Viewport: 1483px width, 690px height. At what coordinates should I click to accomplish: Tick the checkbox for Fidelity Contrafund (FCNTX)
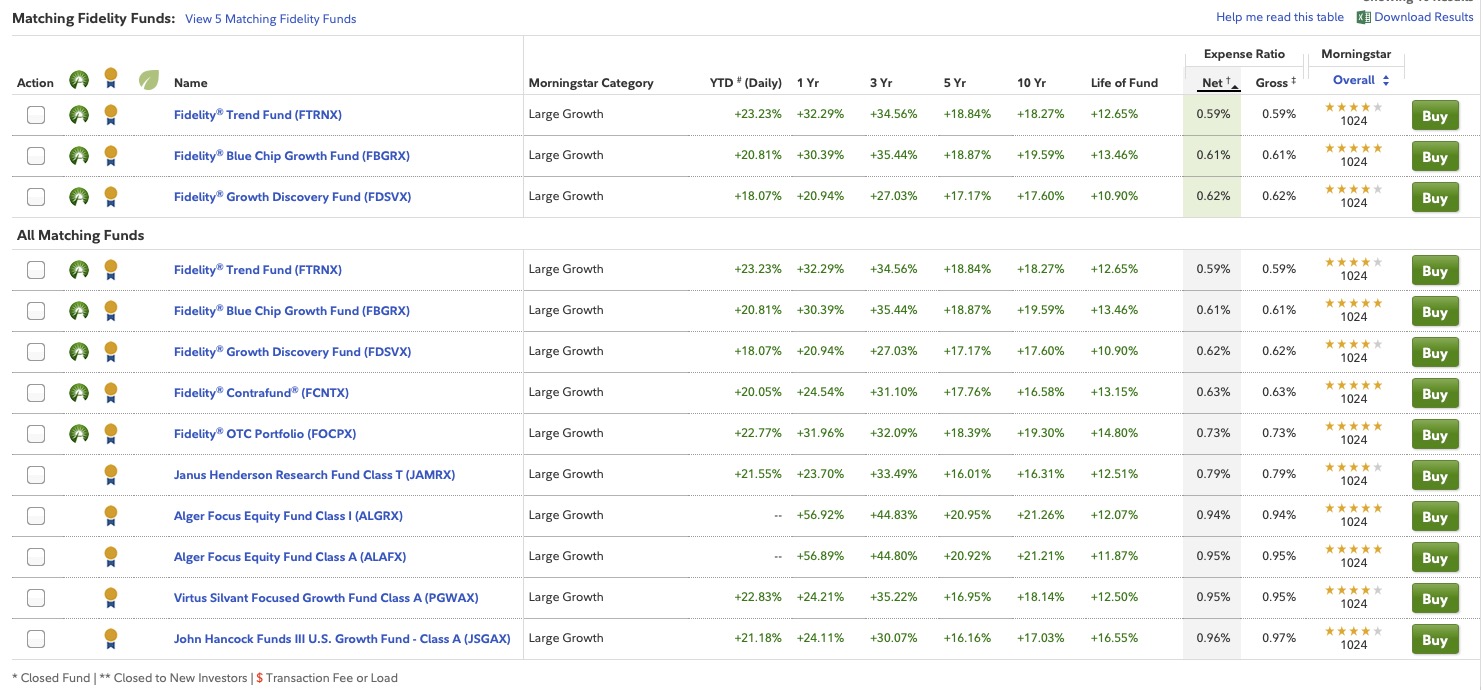pyautogui.click(x=36, y=393)
